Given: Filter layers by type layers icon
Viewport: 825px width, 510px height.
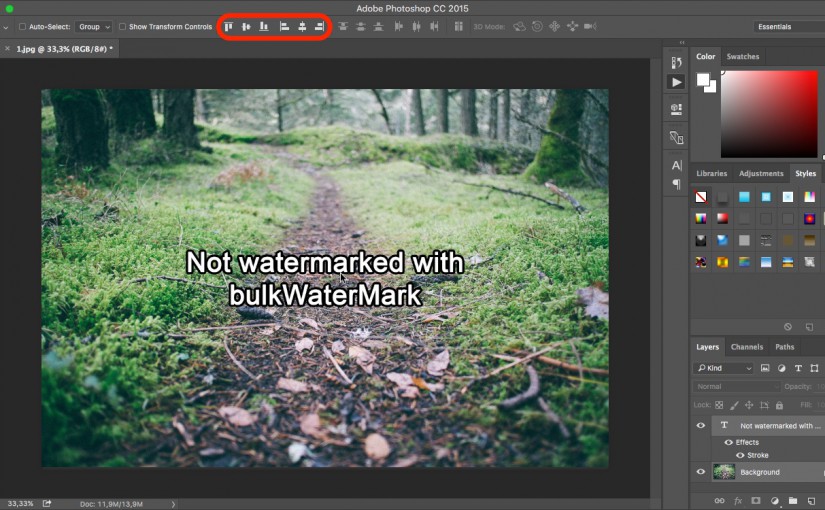Looking at the screenshot, I should pyautogui.click(x=798, y=368).
